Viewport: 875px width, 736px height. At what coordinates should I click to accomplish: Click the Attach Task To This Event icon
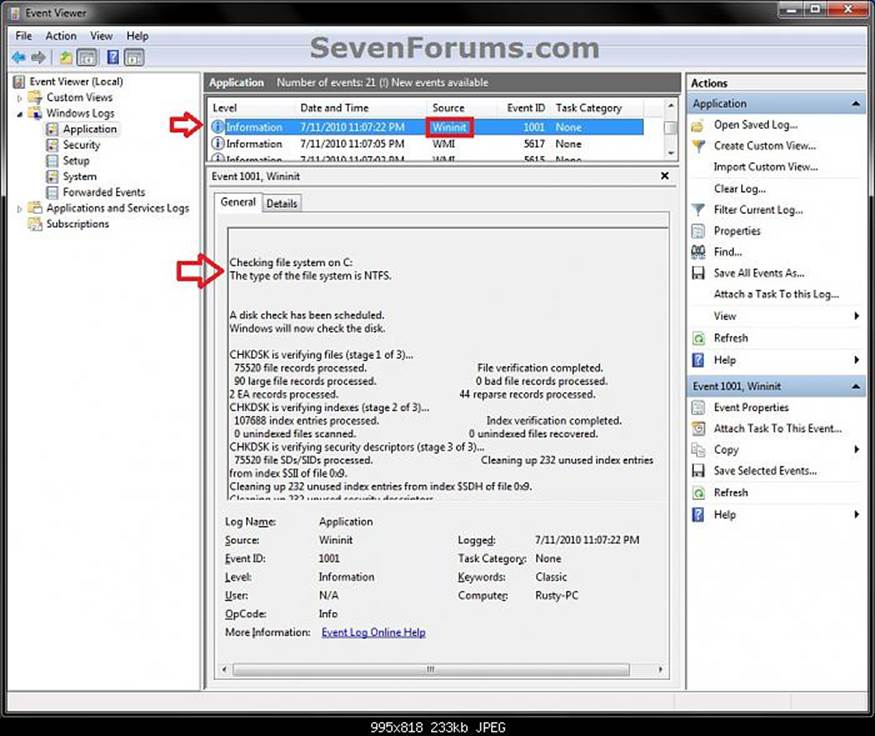pos(698,429)
